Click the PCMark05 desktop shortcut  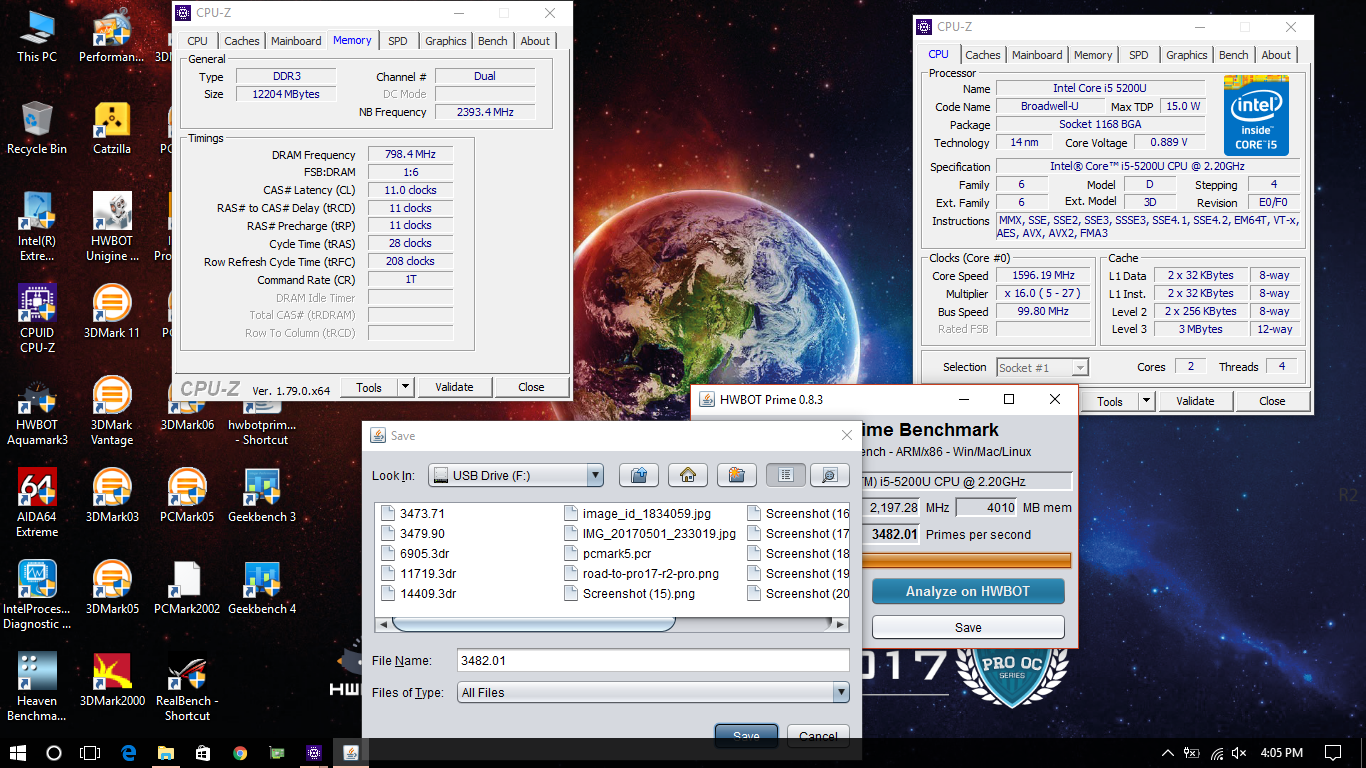pos(187,496)
